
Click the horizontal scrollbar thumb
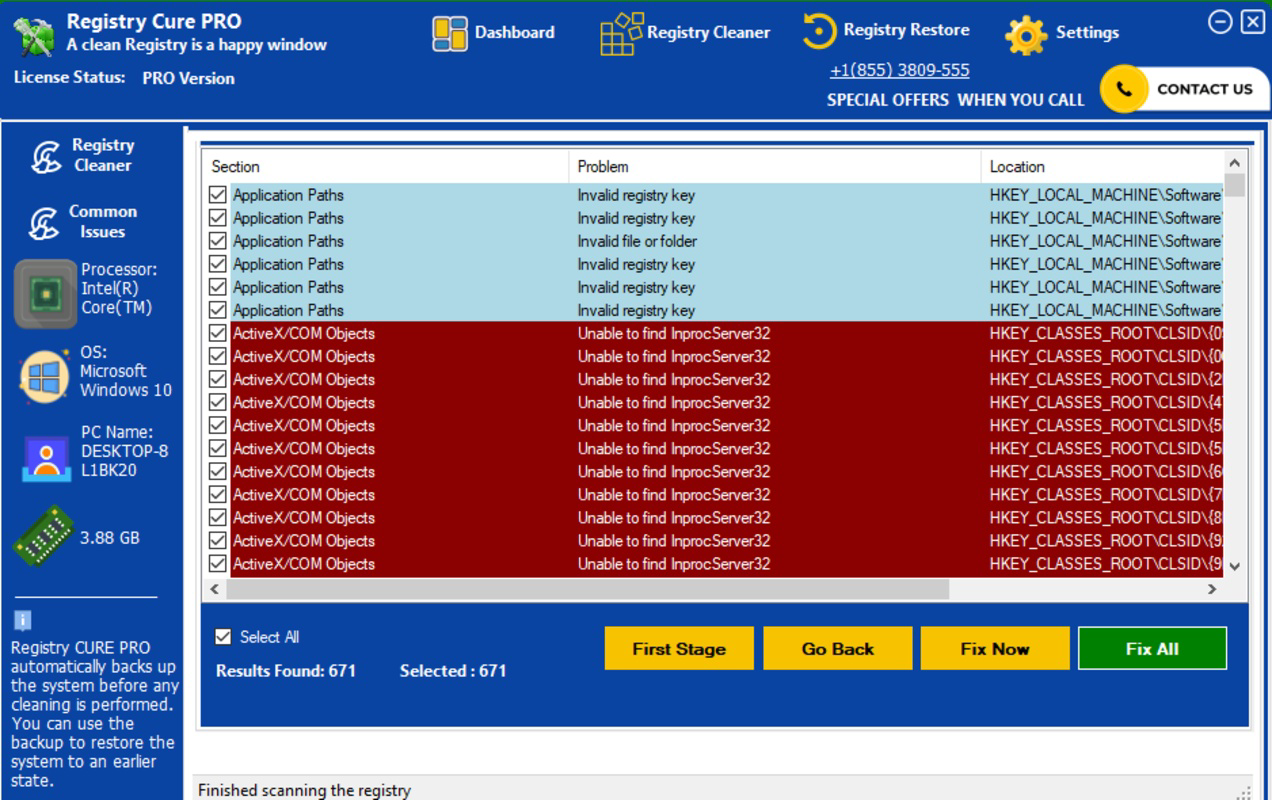(x=587, y=589)
